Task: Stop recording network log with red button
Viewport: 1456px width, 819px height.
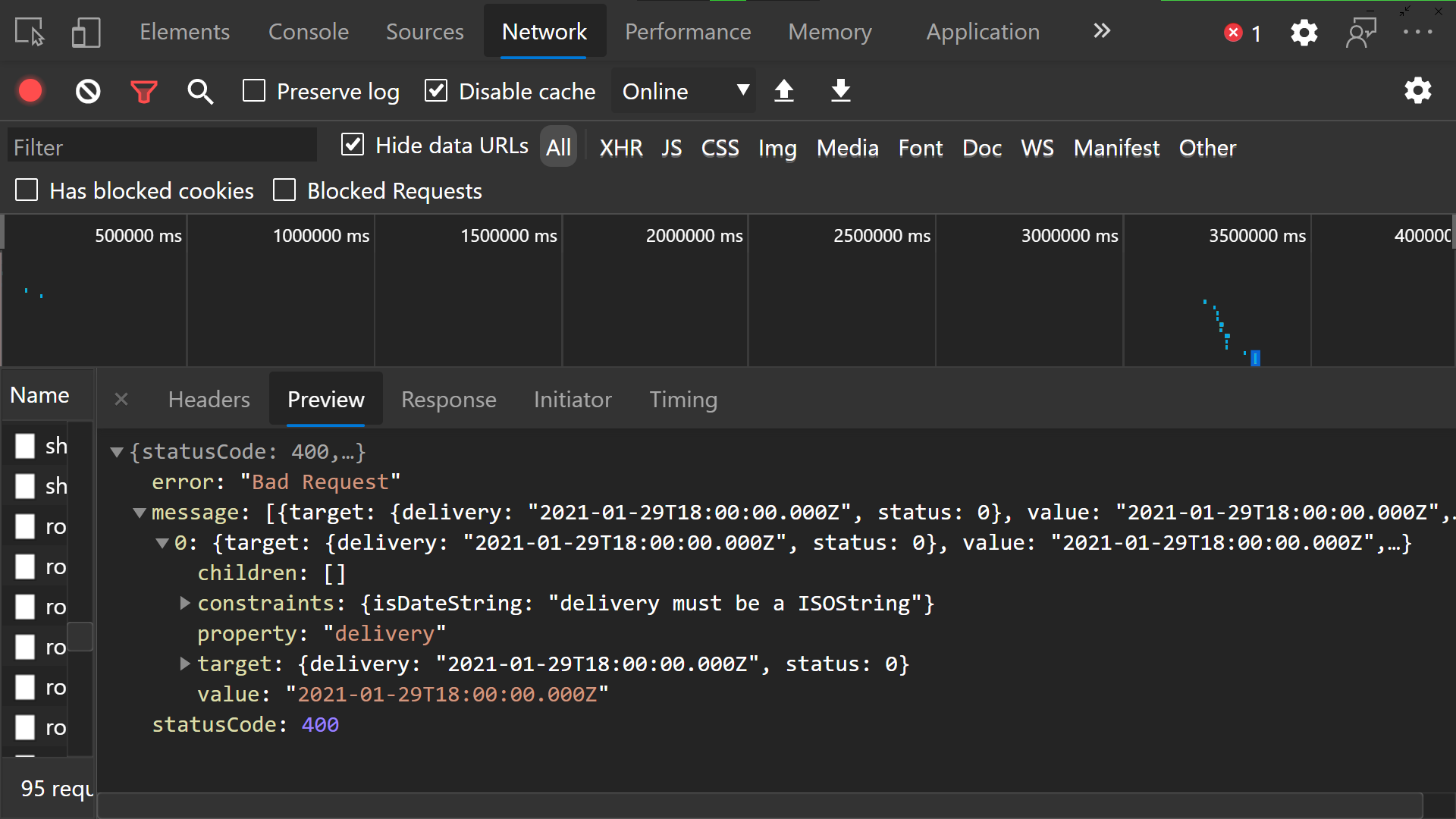Action: (30, 91)
